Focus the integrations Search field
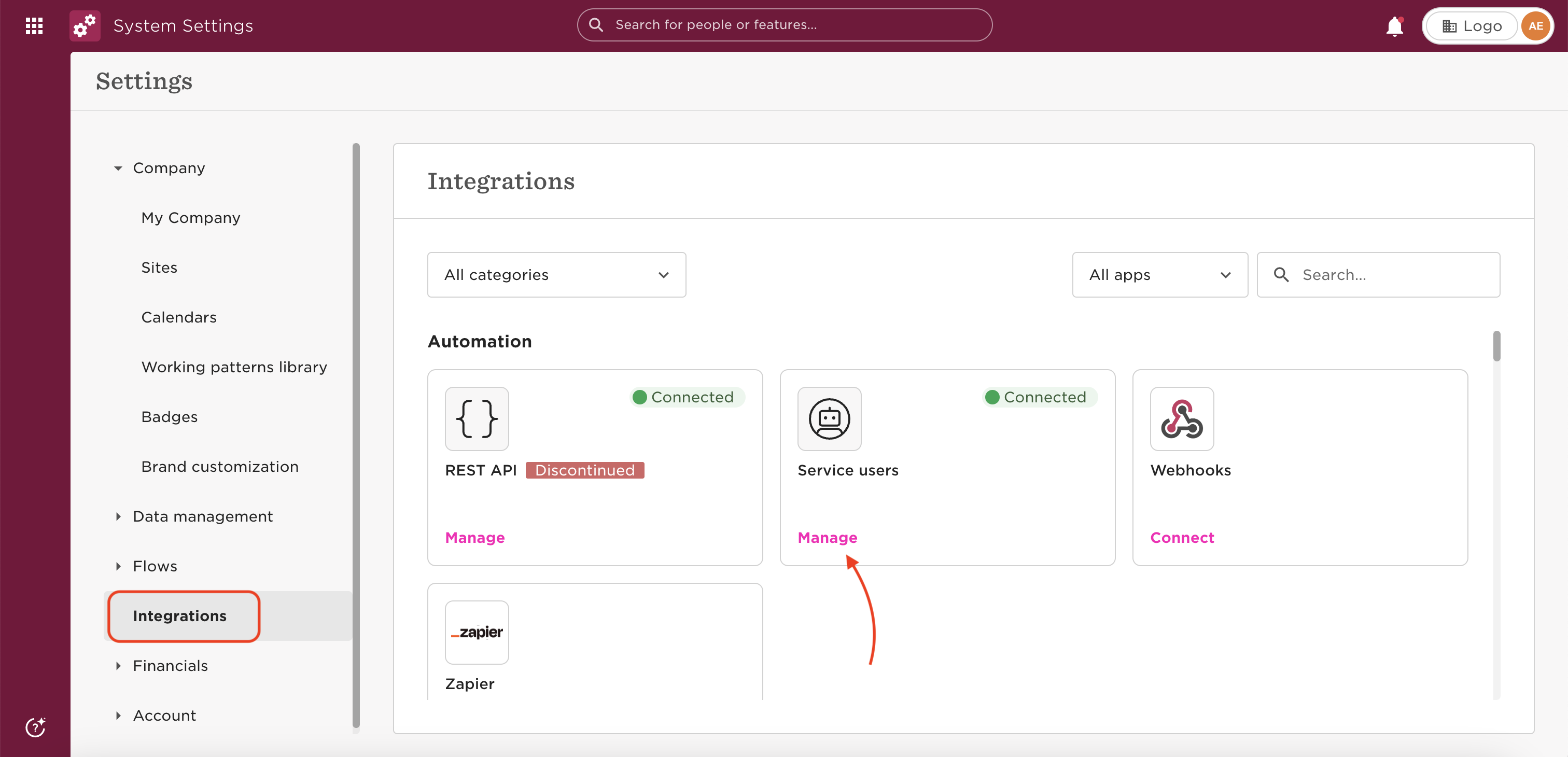Viewport: 1568px width, 757px height. [1378, 274]
